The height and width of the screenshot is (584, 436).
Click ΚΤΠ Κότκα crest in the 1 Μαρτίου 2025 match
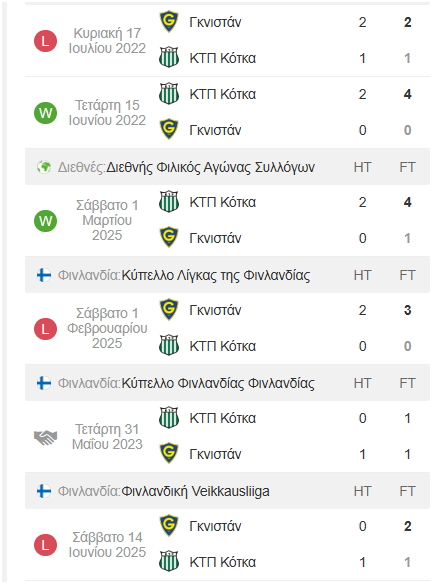(169, 202)
